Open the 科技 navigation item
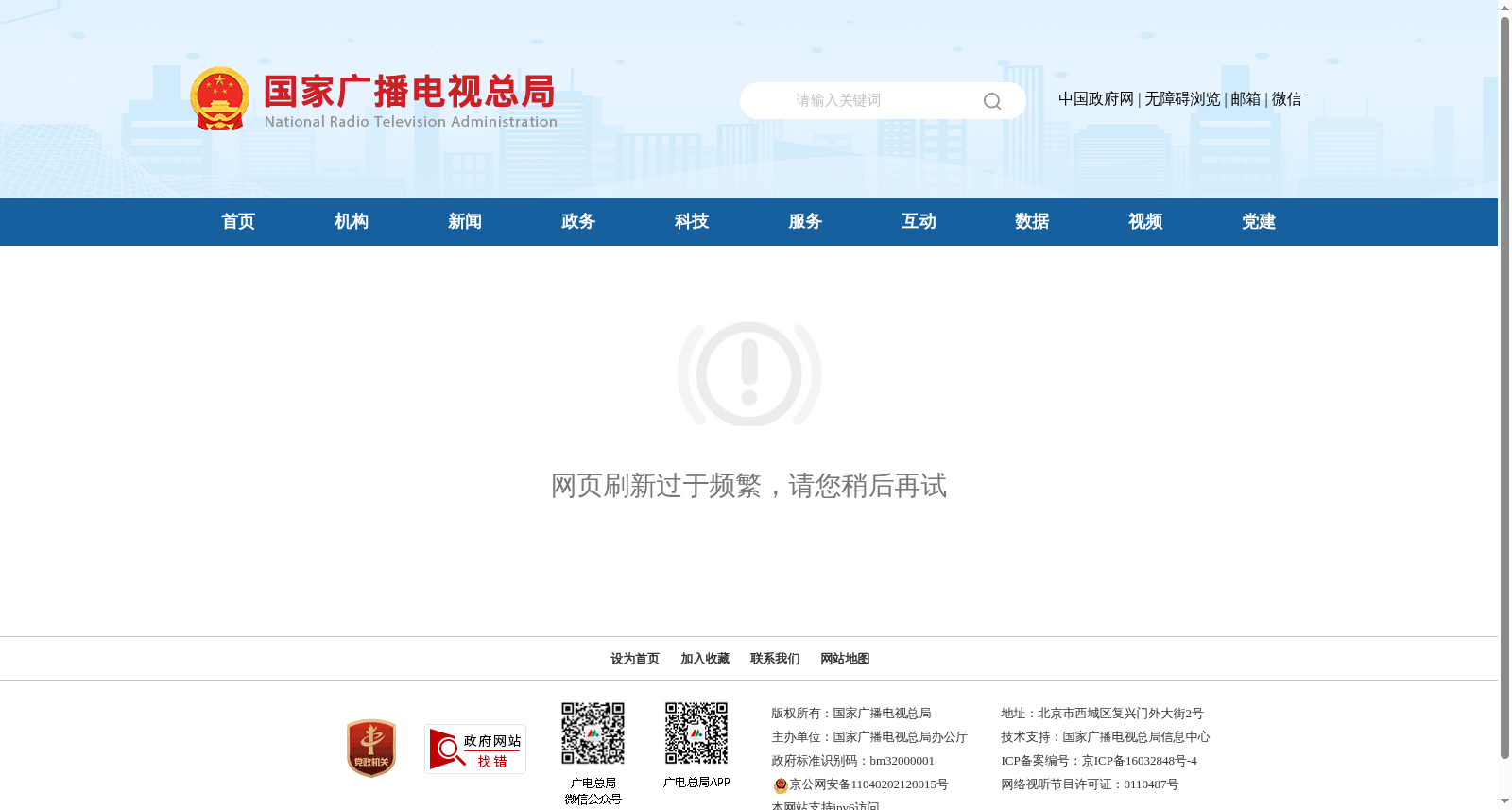 pos(692,222)
